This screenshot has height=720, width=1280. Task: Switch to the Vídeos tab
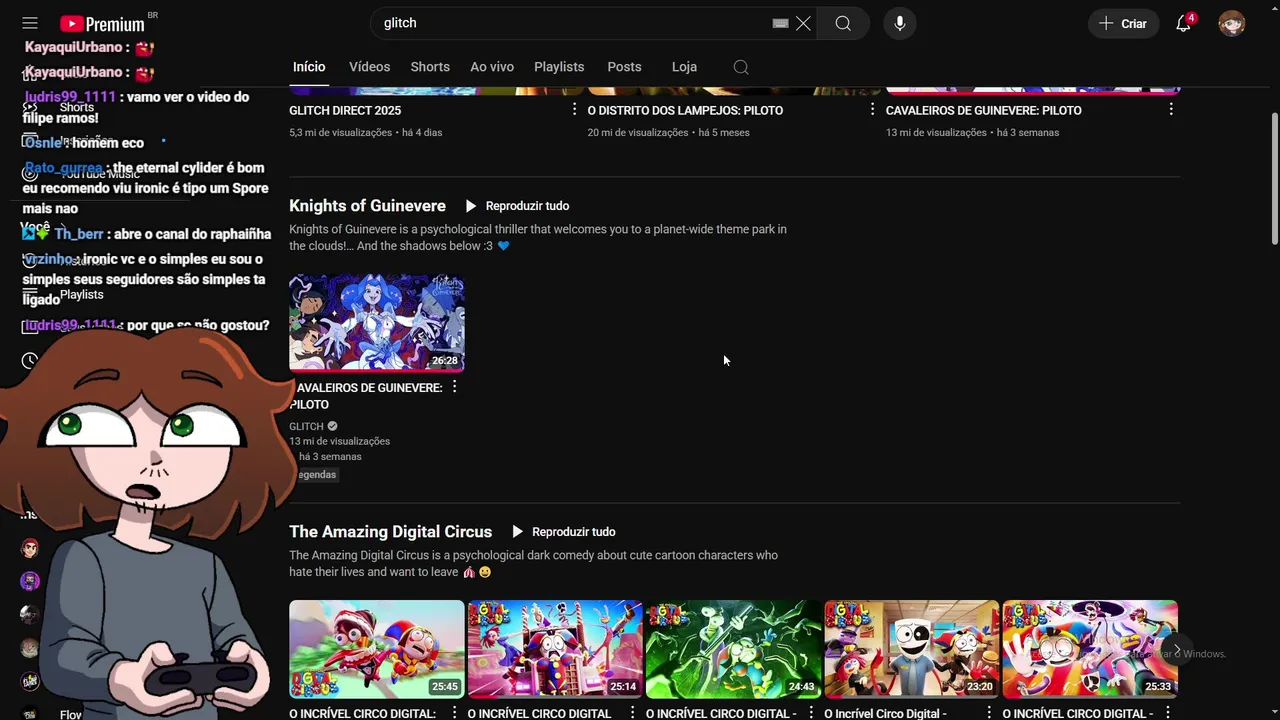pos(369,67)
